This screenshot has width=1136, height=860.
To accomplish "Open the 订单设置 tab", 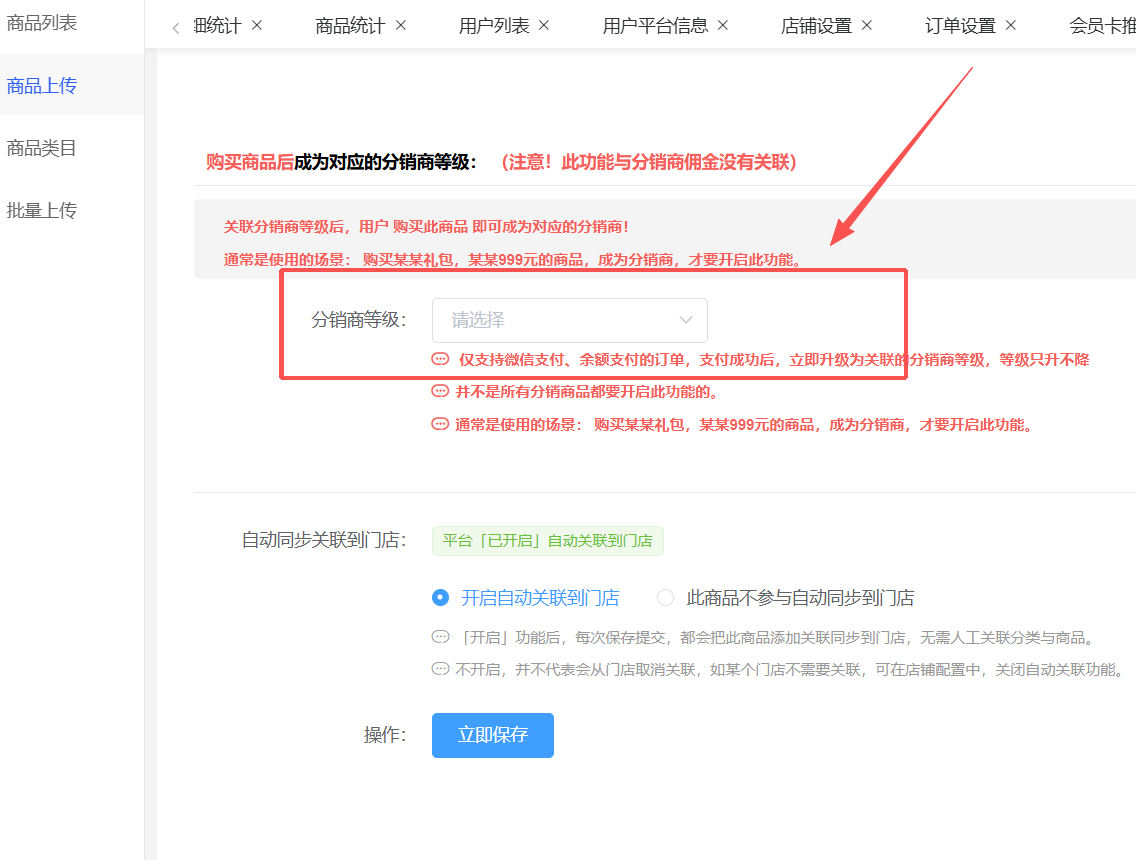I will (x=960, y=26).
